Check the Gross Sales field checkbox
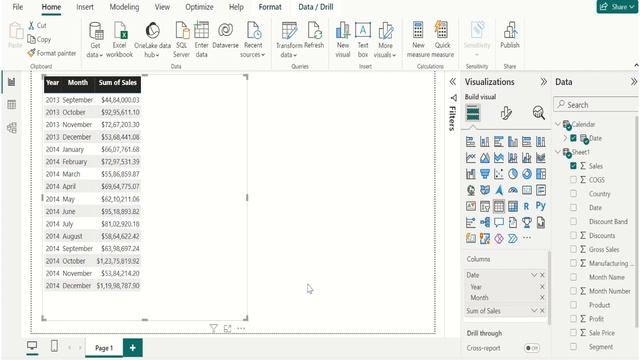The width and height of the screenshot is (640, 360). click(x=573, y=249)
